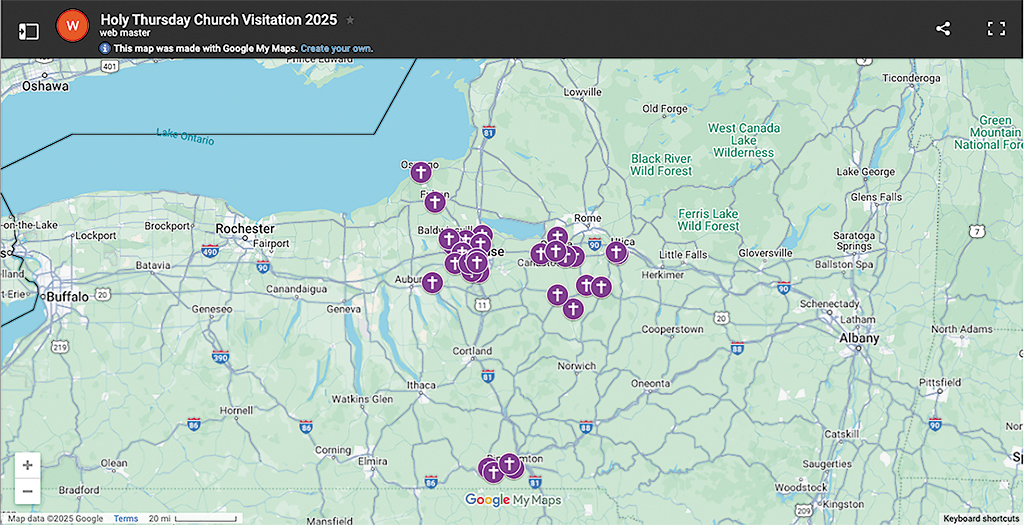Click the Keyboard shortcuts button
This screenshot has height=525, width=1024.
(980, 518)
